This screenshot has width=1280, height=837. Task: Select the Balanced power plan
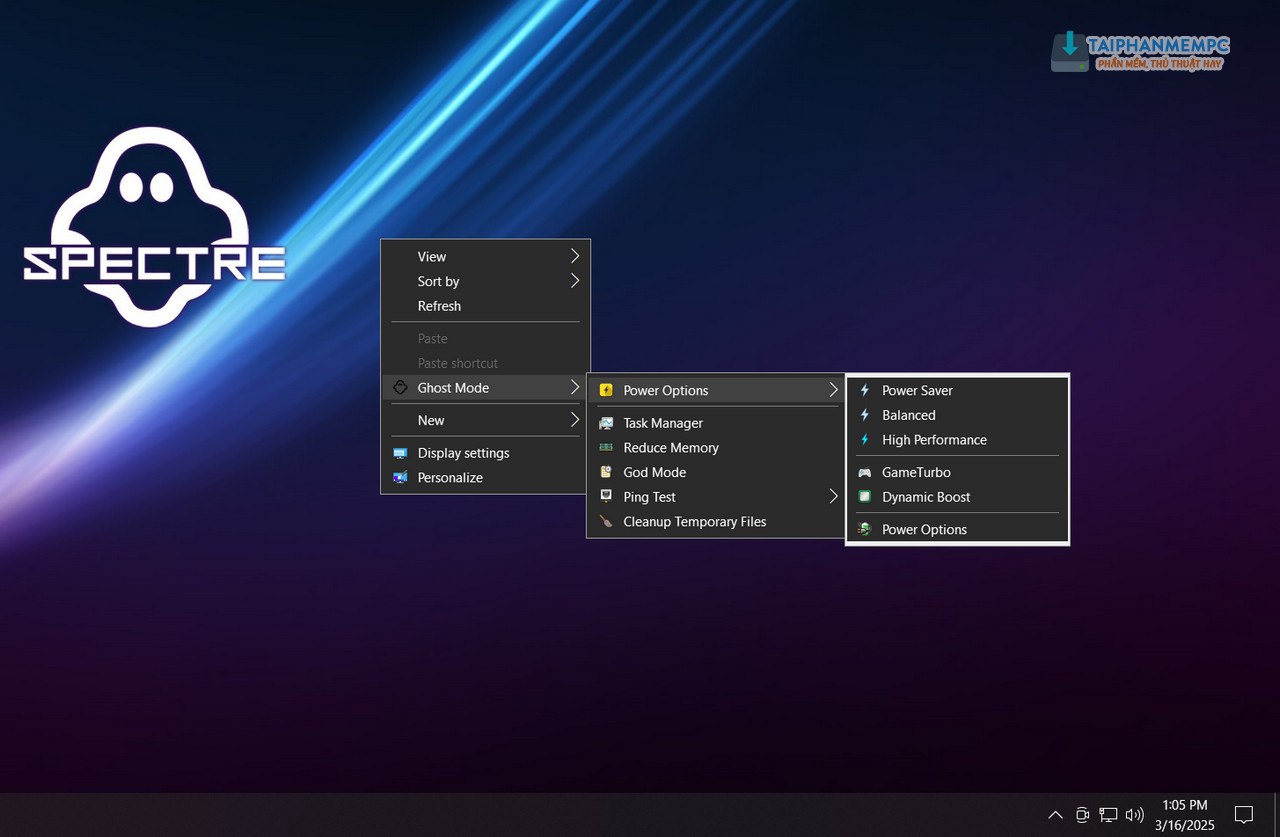click(x=908, y=415)
